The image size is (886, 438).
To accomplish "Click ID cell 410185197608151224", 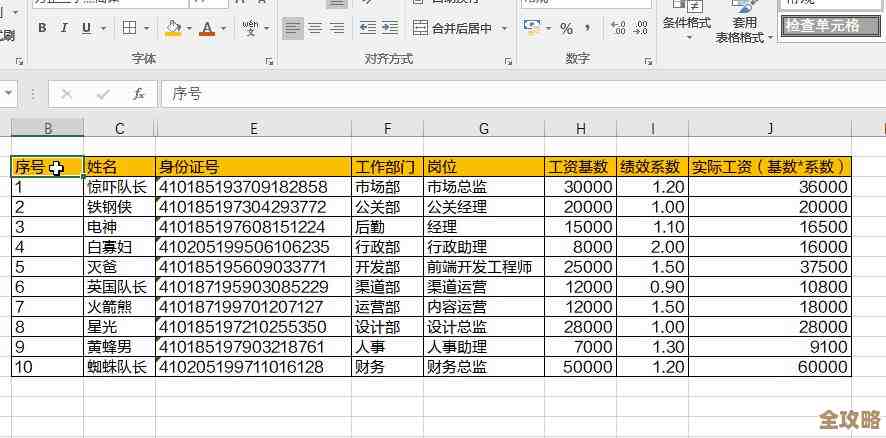I will click(x=254, y=227).
